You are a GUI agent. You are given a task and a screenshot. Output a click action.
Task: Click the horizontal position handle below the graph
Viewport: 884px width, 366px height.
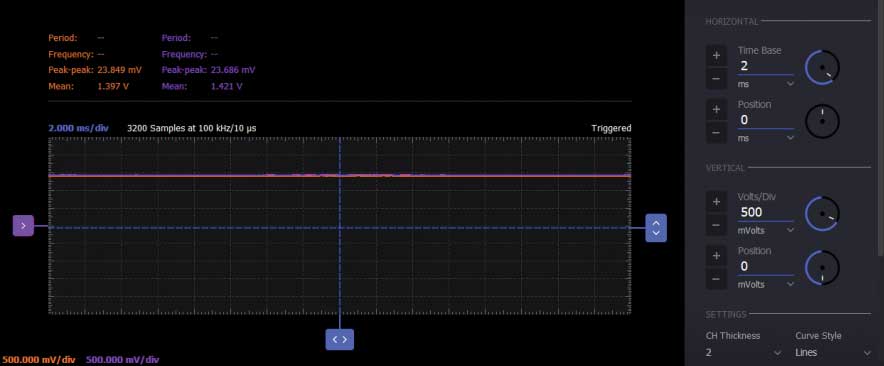[x=339, y=339]
